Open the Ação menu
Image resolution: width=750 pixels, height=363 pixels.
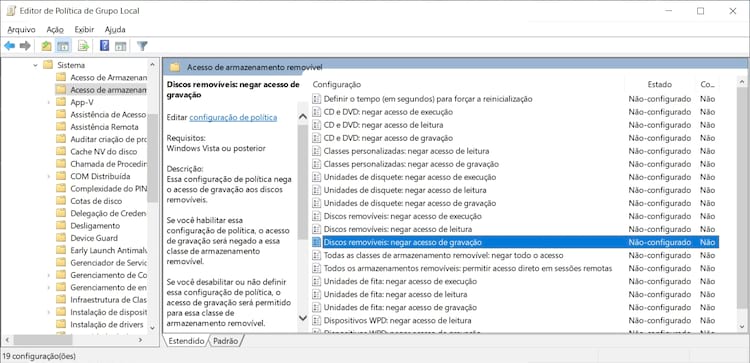[55, 29]
